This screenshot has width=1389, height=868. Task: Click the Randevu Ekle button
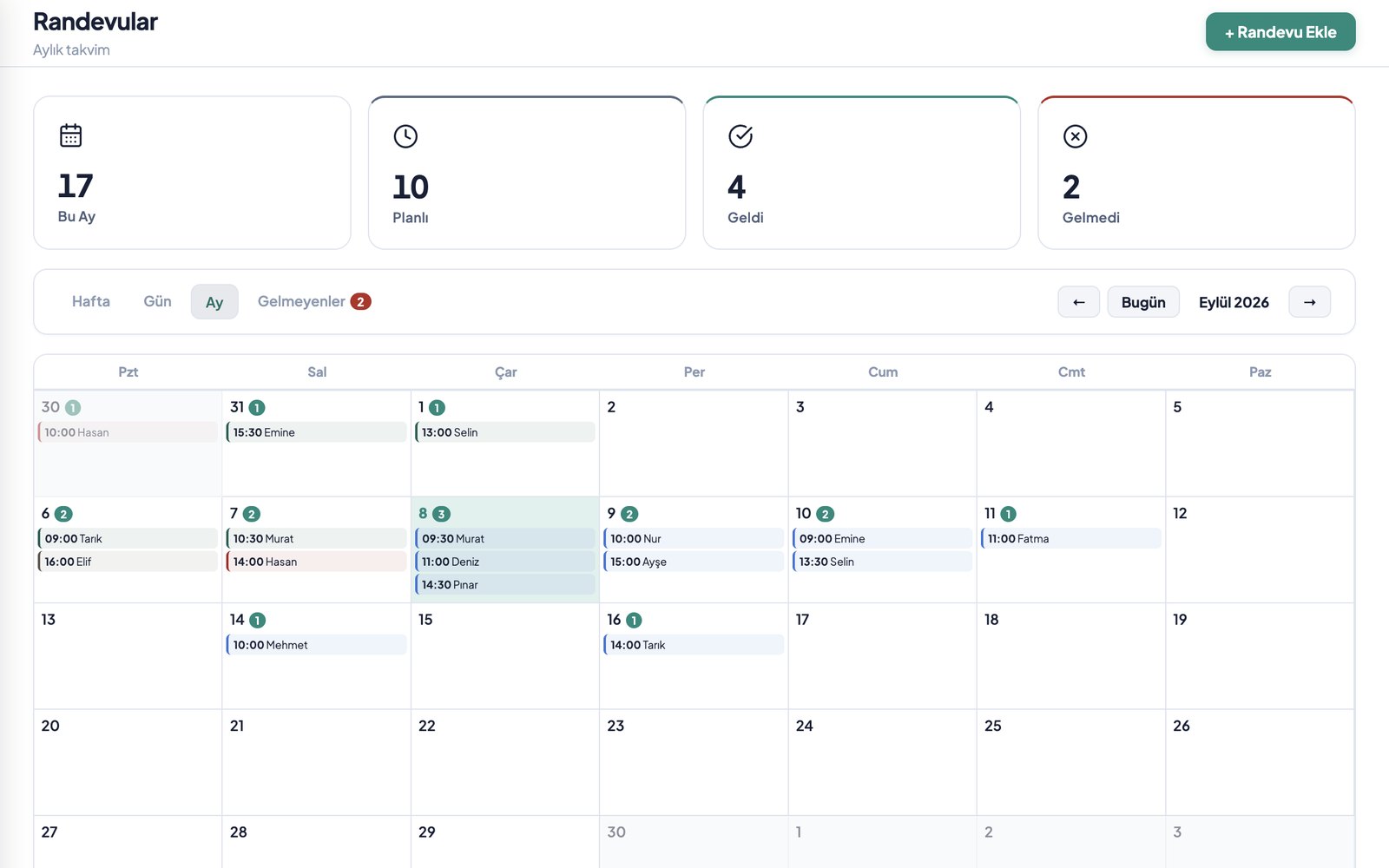[x=1280, y=32]
